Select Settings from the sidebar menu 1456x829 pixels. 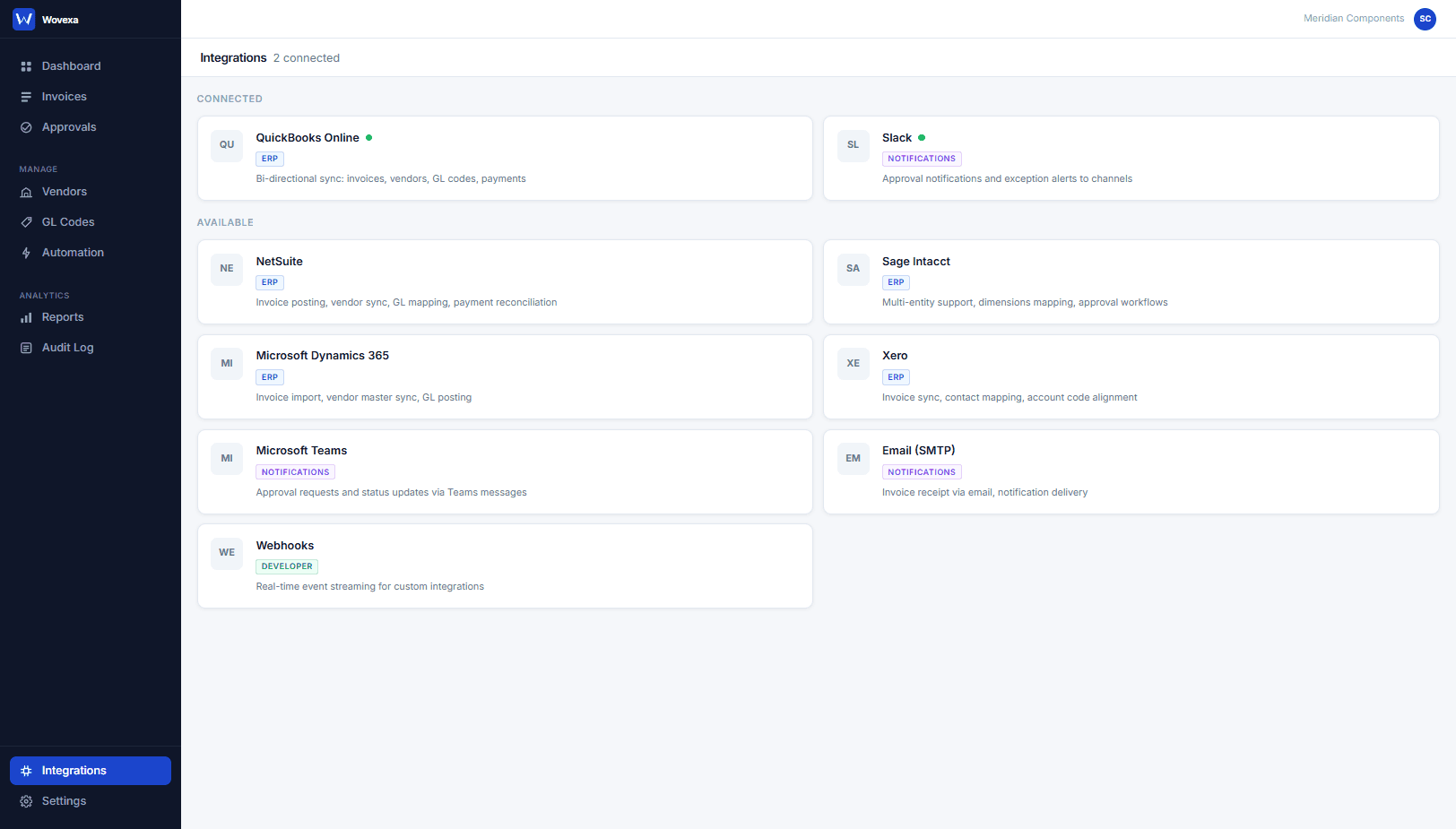pos(65,800)
